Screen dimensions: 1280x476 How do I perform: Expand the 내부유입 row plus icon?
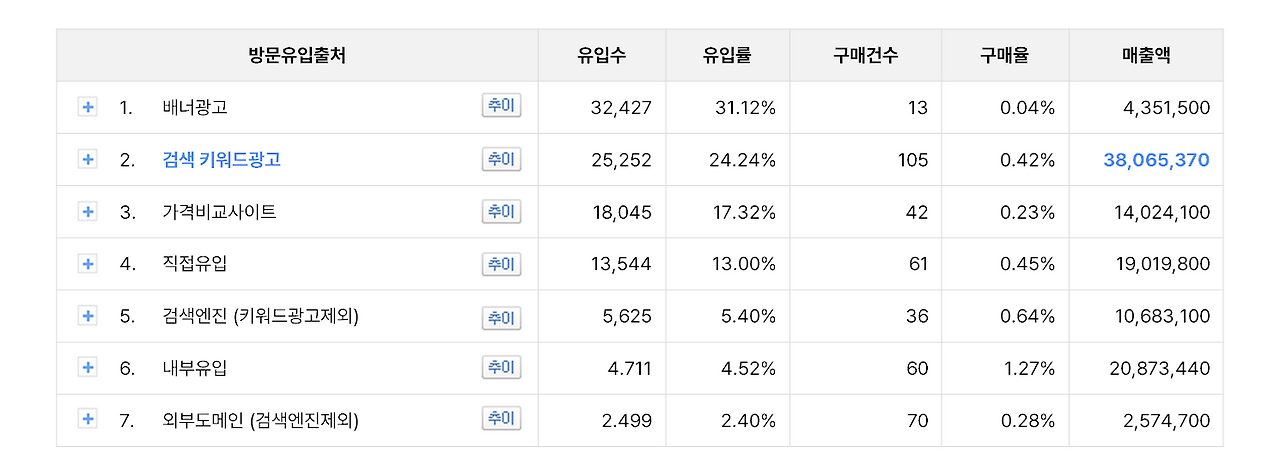tap(88, 368)
